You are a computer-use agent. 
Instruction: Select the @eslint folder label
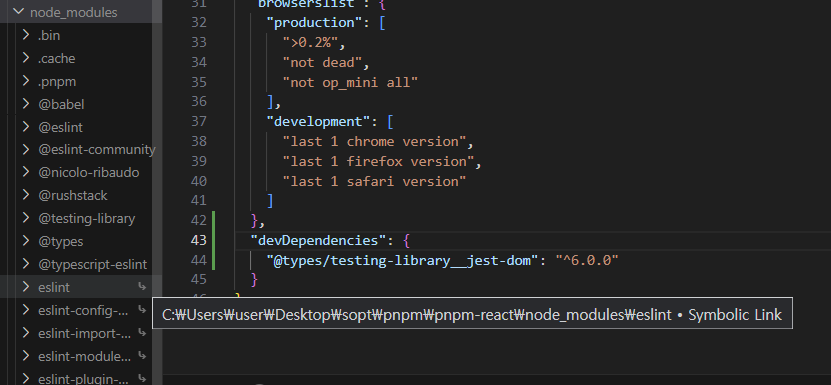(60, 127)
